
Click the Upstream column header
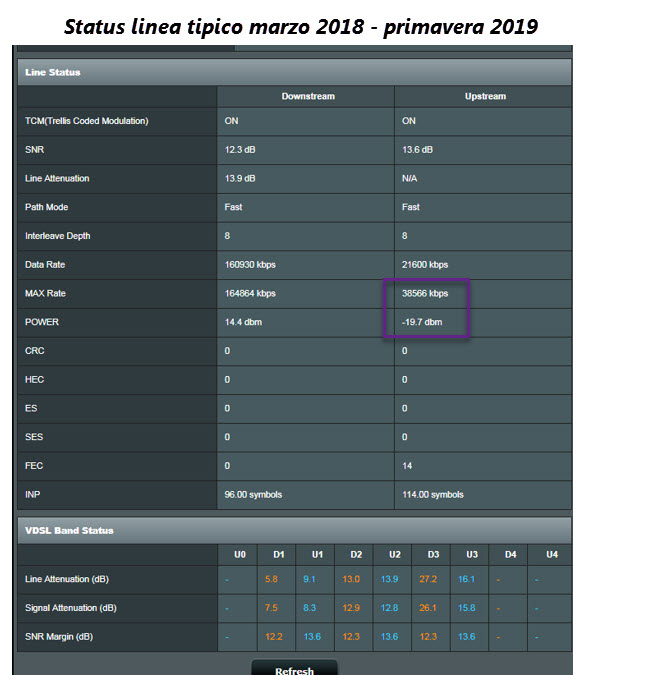[485, 96]
